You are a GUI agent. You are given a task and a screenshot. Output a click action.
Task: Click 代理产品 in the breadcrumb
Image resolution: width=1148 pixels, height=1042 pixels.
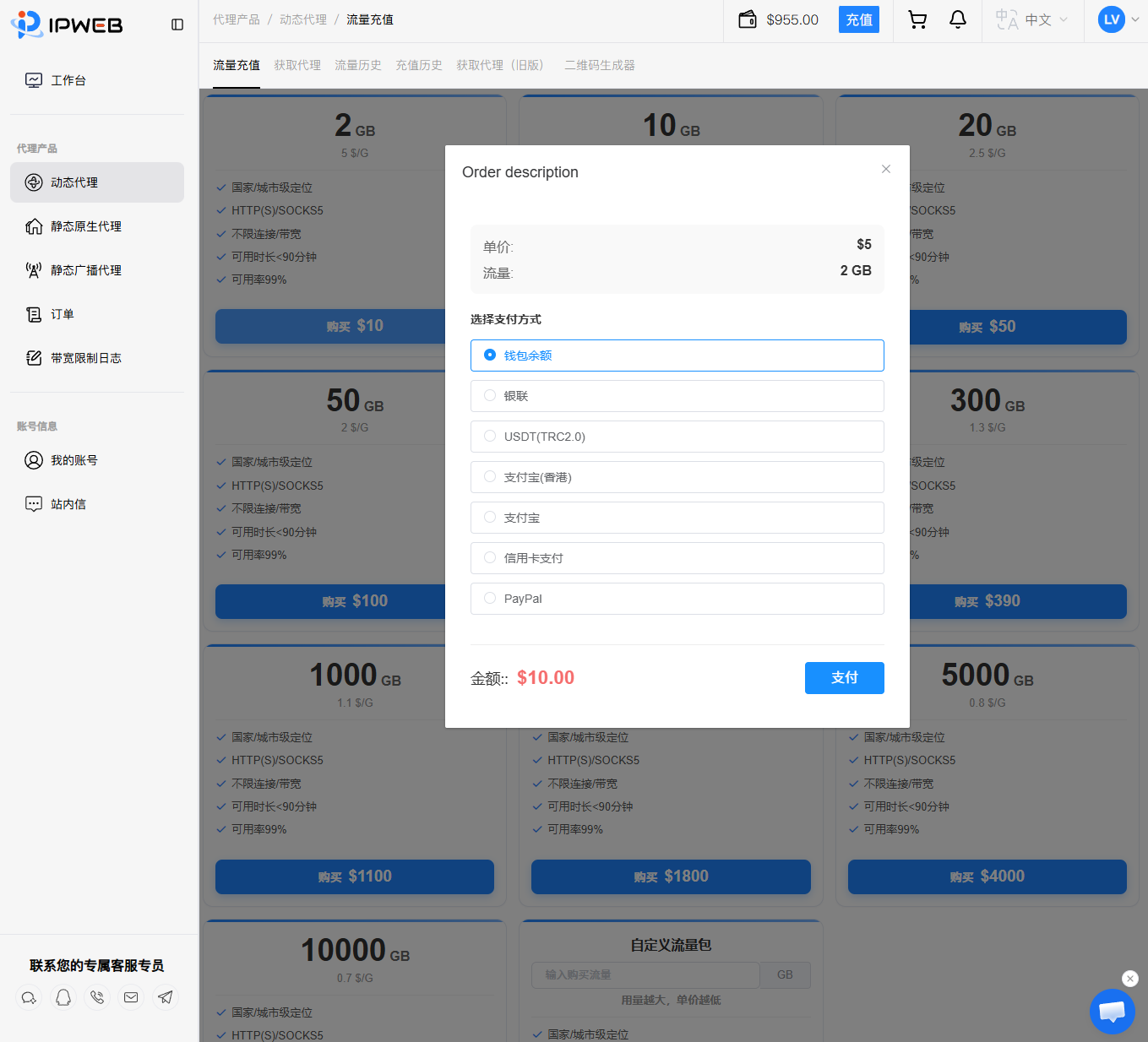(237, 19)
